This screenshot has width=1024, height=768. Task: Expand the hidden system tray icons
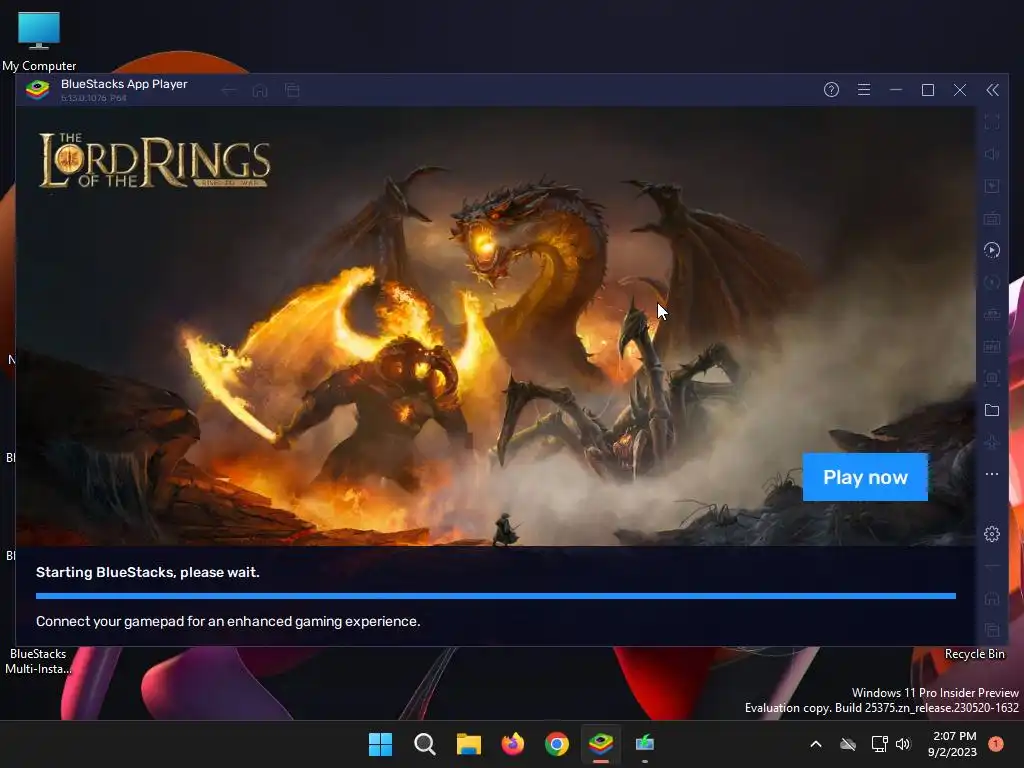[816, 744]
